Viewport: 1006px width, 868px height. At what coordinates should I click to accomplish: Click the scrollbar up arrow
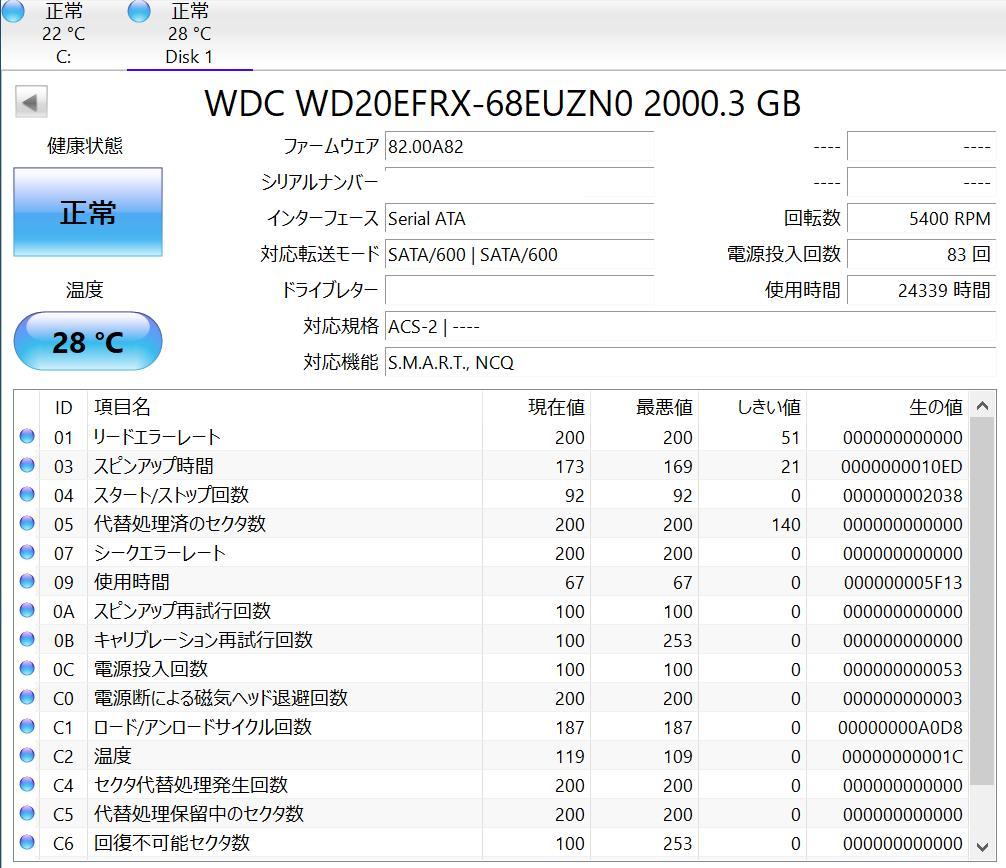[x=982, y=405]
